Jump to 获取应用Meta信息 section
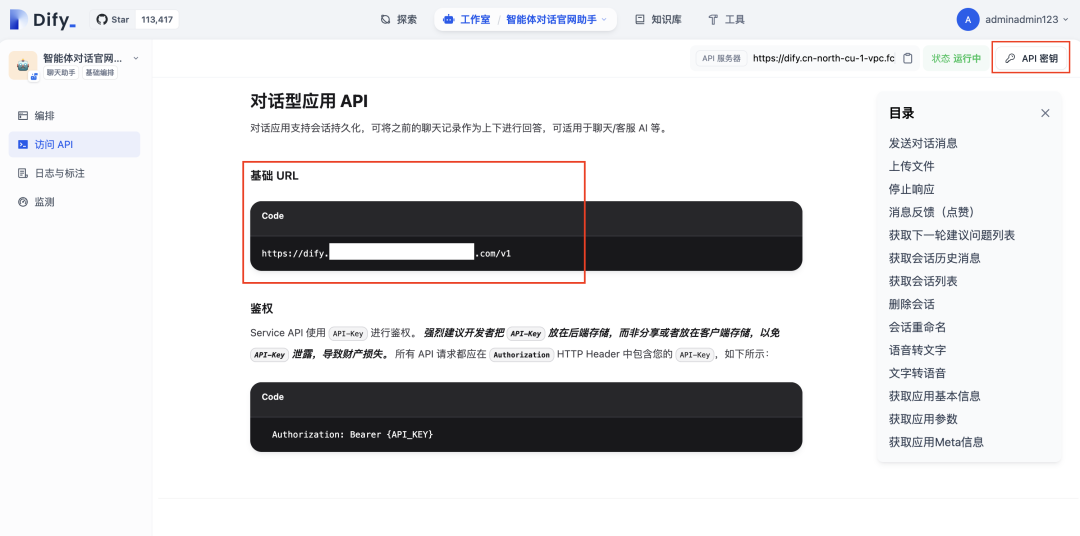Screen dimensions: 1080x536 click(x=936, y=442)
